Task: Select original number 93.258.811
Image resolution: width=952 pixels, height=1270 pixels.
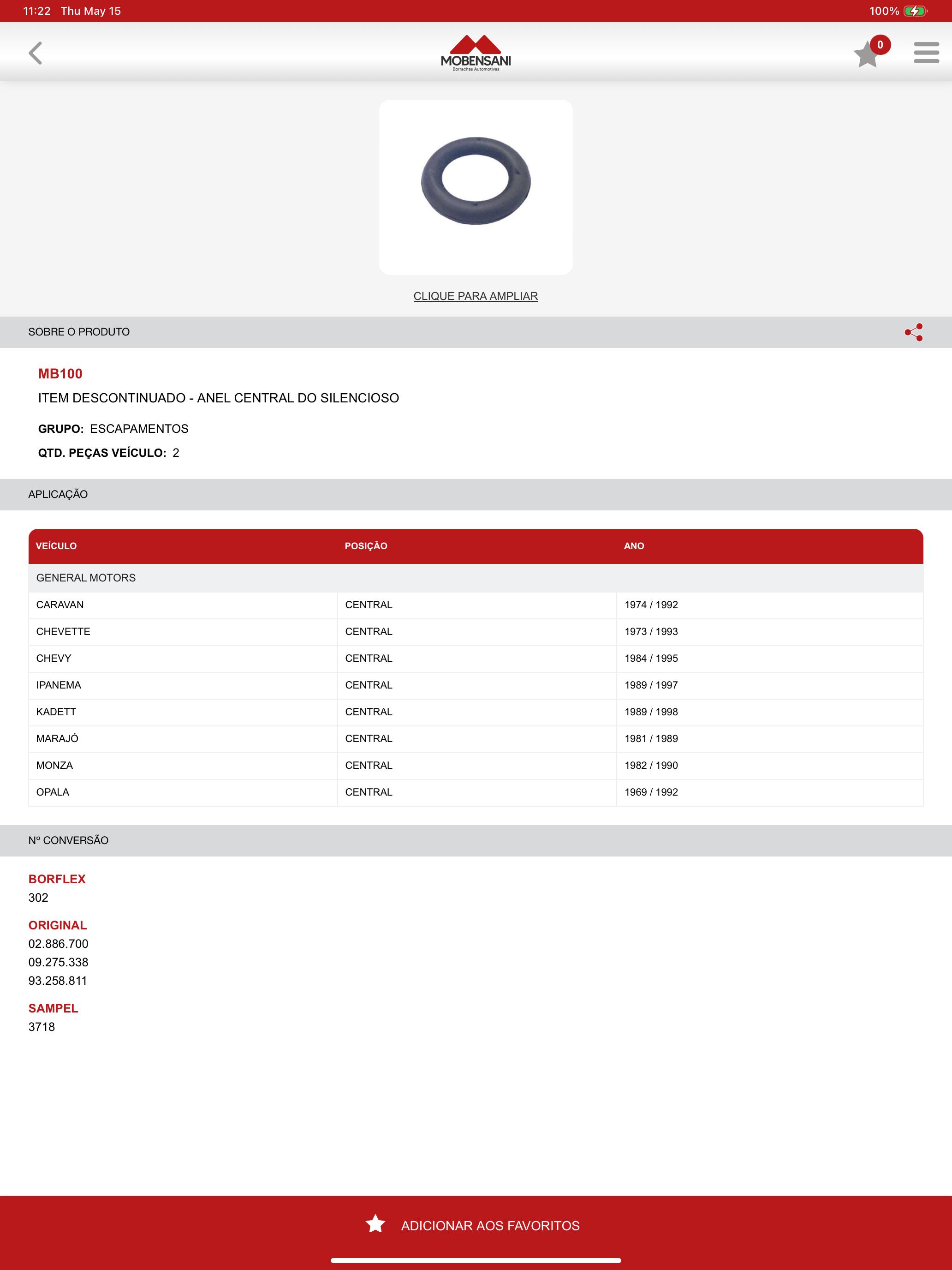Action: point(58,981)
